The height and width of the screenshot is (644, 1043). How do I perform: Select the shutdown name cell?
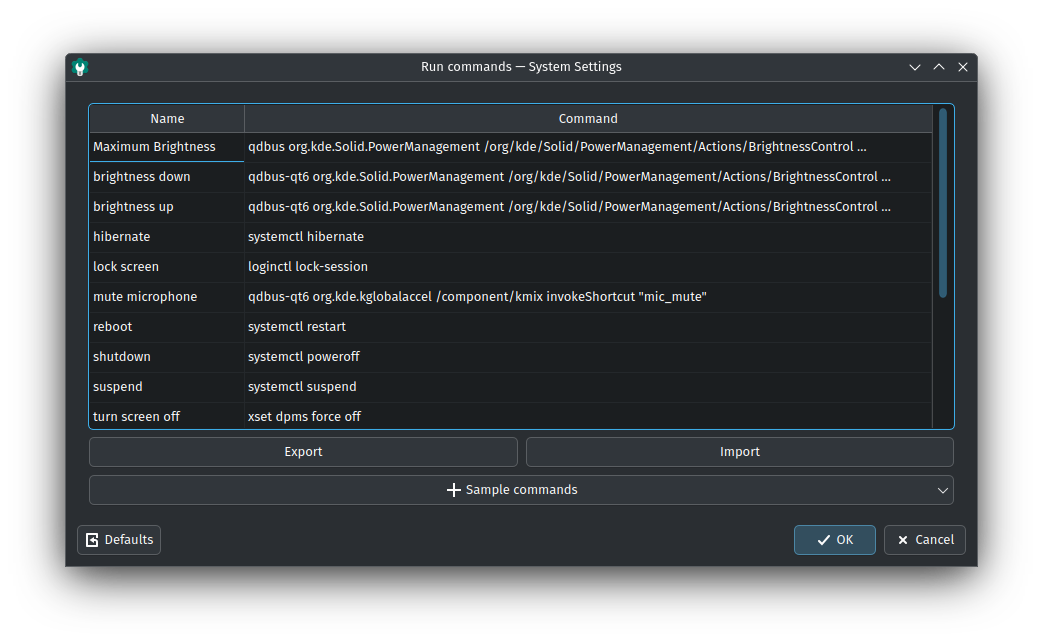167,357
